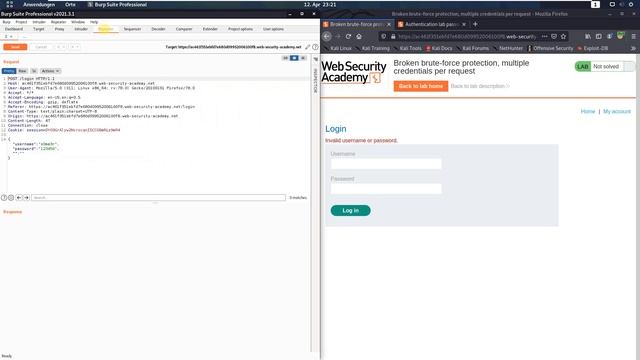Click the Web Security Academy logo
This screenshot has height=360, width=640.
click(x=353, y=72)
